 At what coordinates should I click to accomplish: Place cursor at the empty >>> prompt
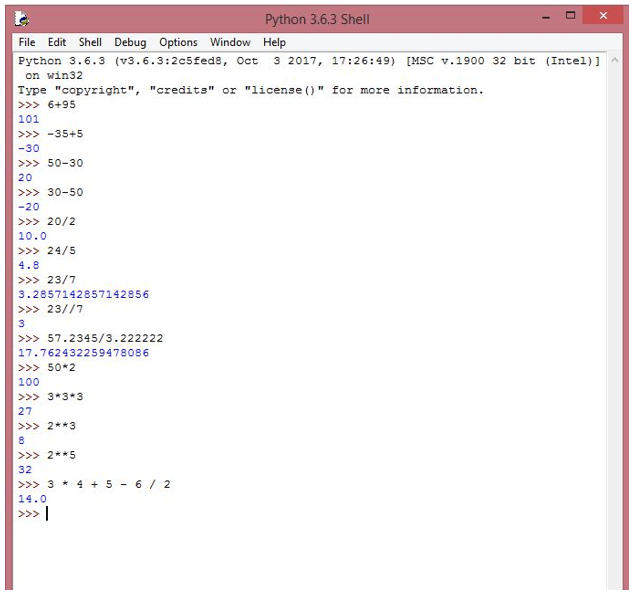click(x=47, y=513)
